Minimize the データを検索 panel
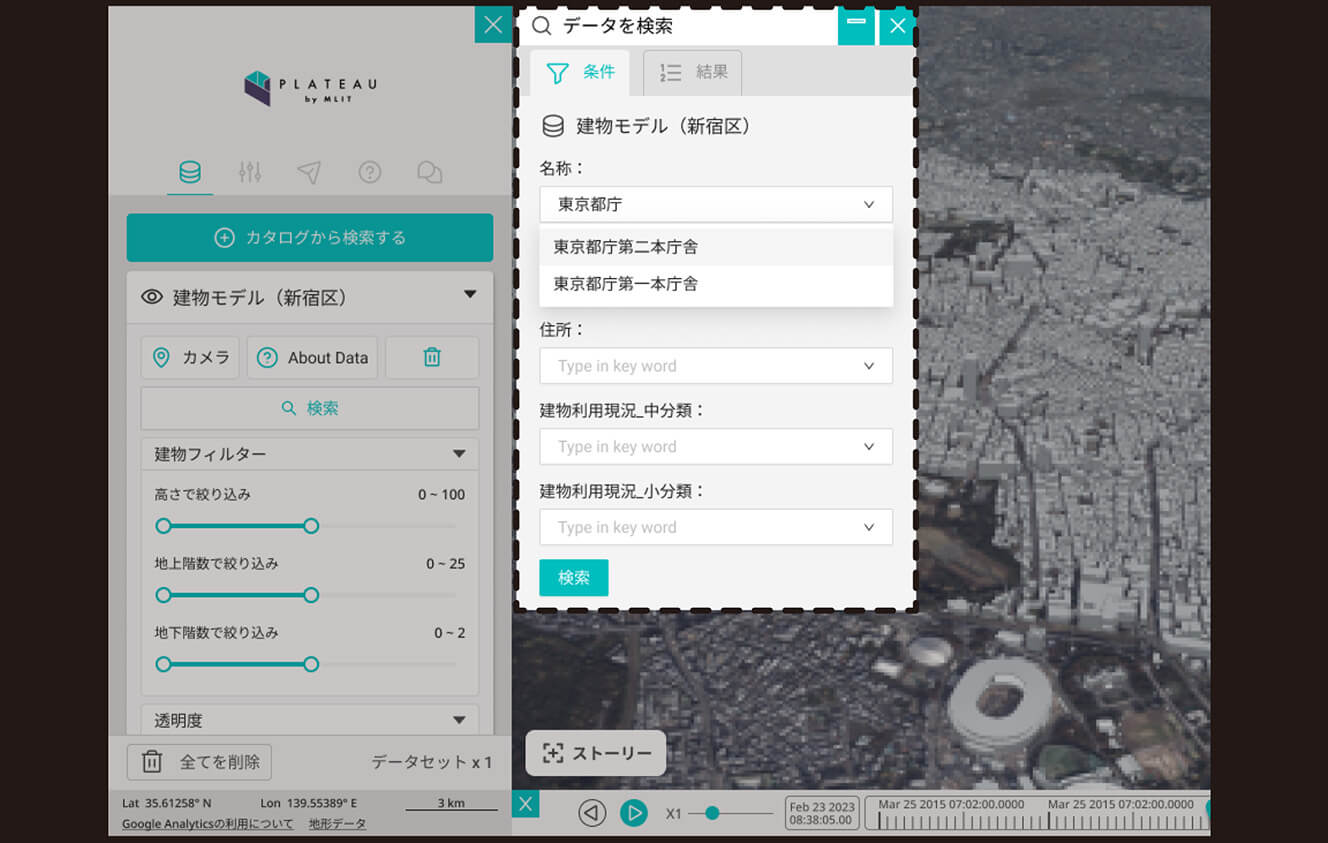Image resolution: width=1328 pixels, height=843 pixels. coord(856,25)
